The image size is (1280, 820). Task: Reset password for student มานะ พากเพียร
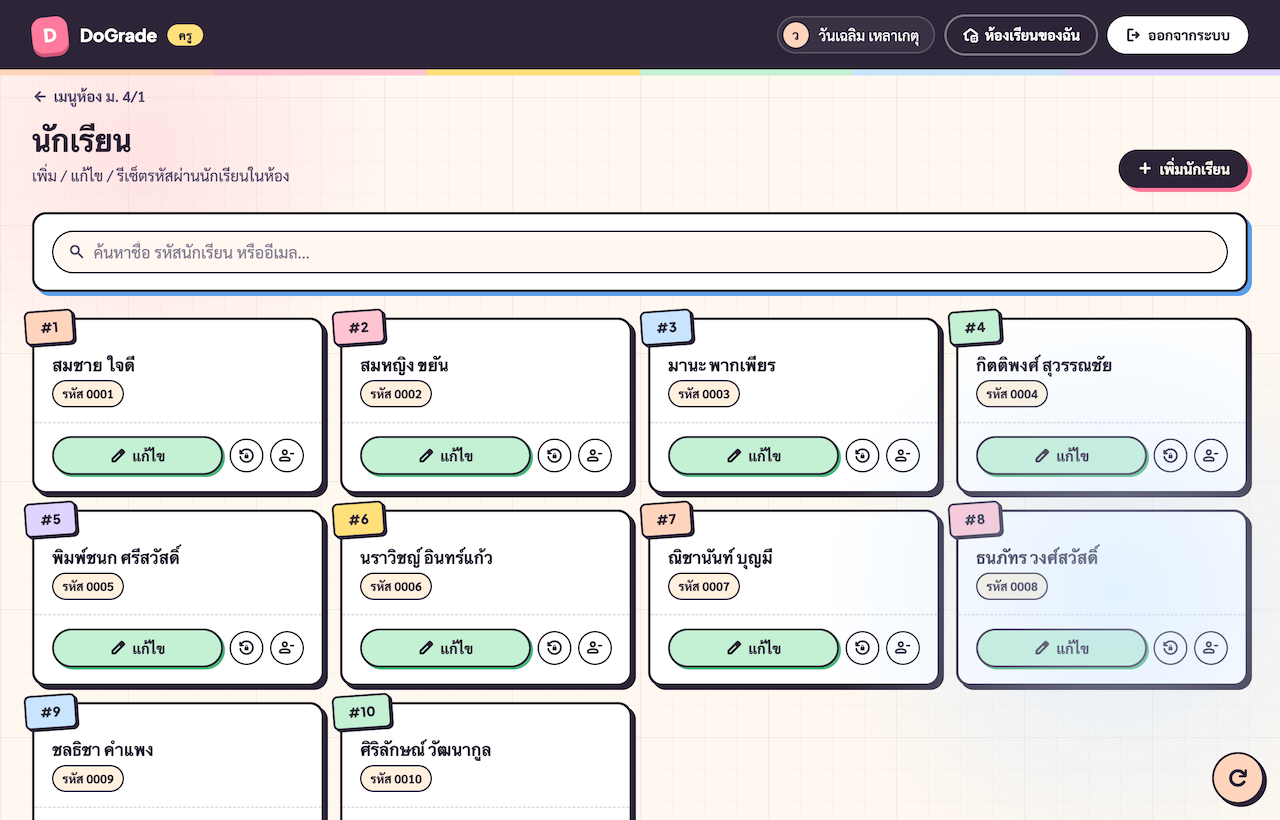coord(863,456)
